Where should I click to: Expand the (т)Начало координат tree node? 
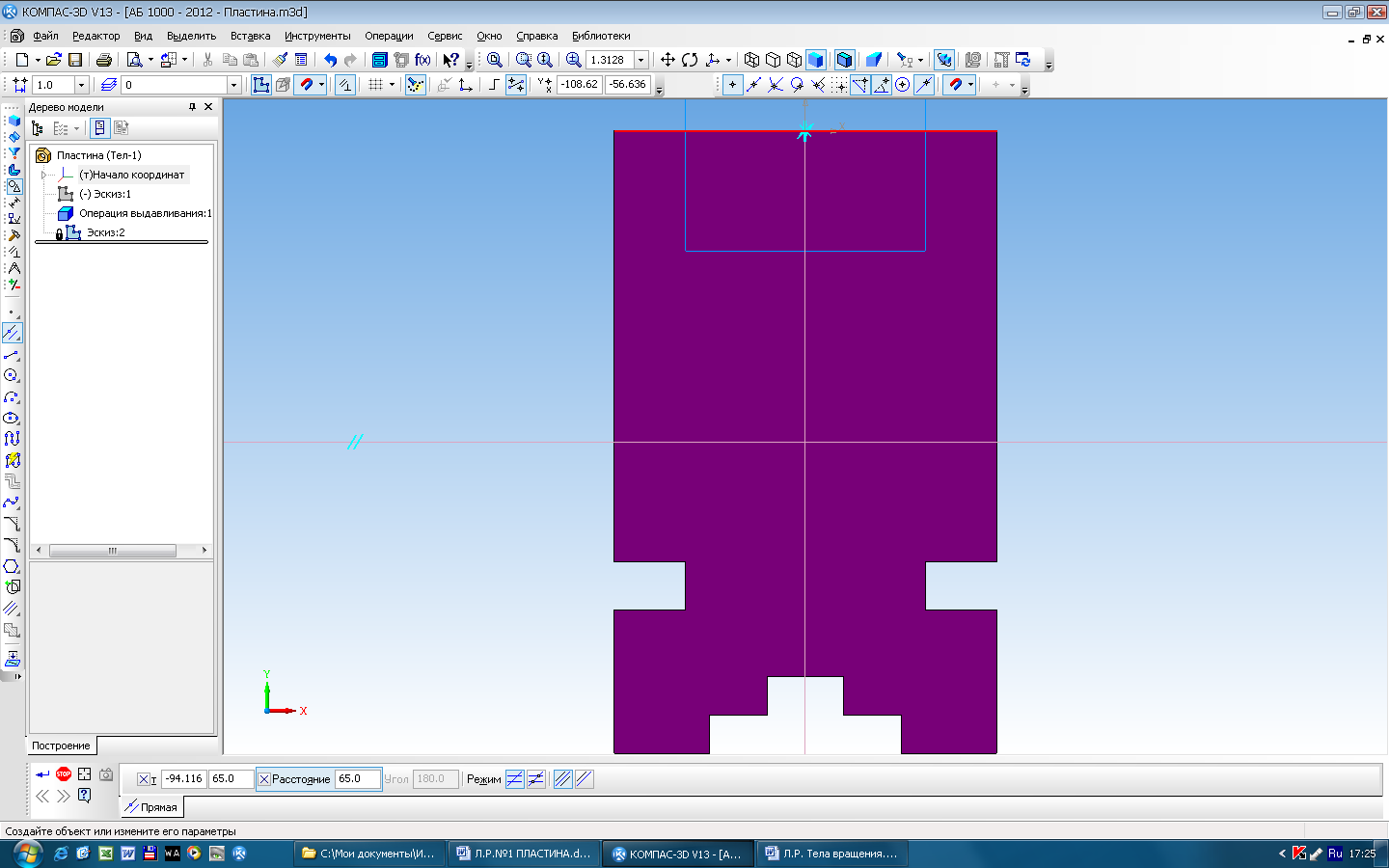point(43,175)
